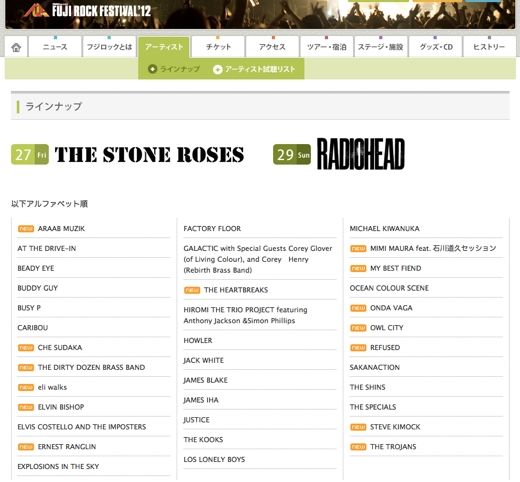
Task: Open the BUSY P artist link
Action: pyautogui.click(x=29, y=308)
